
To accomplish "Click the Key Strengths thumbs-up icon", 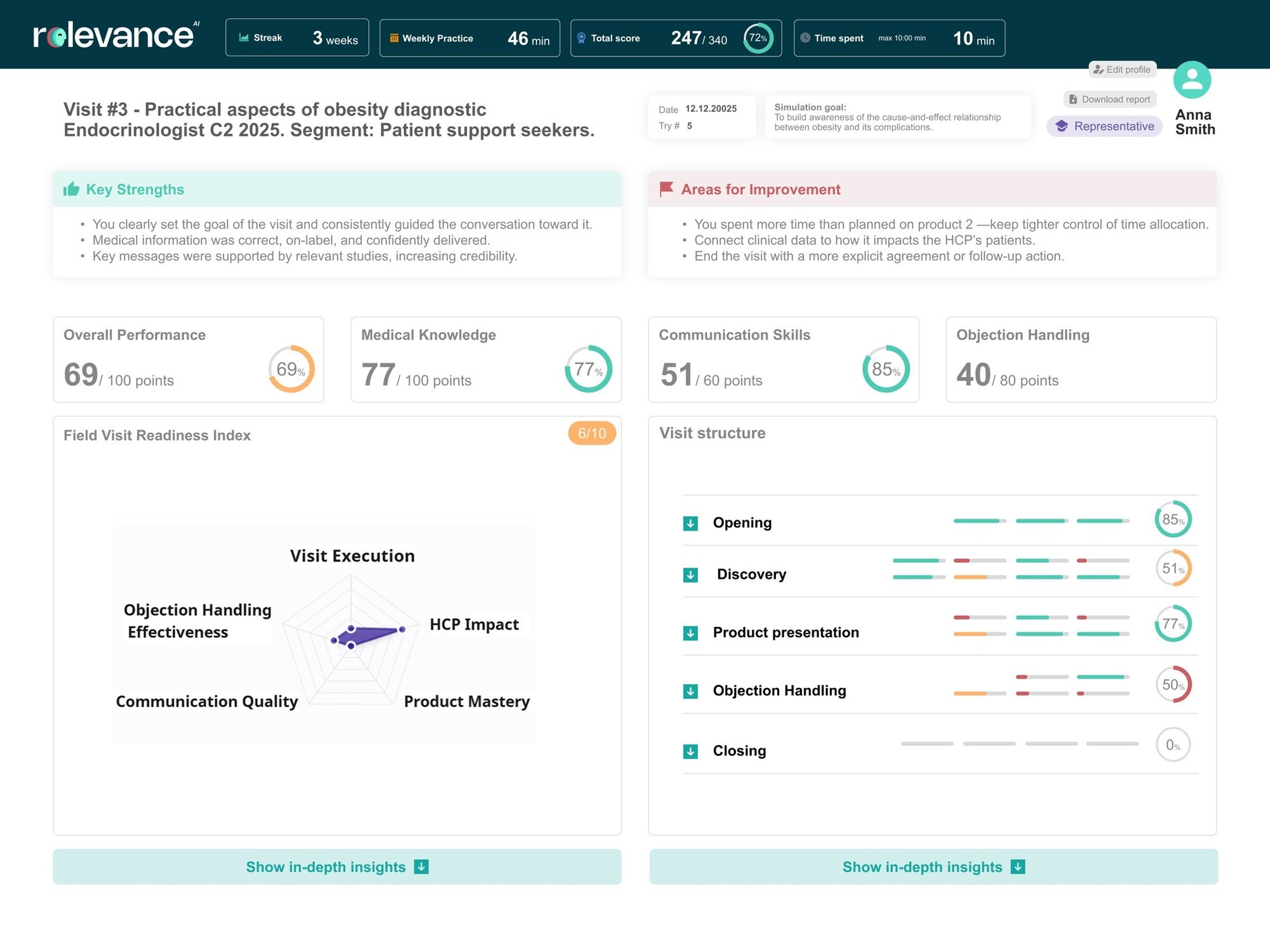I will (71, 189).
